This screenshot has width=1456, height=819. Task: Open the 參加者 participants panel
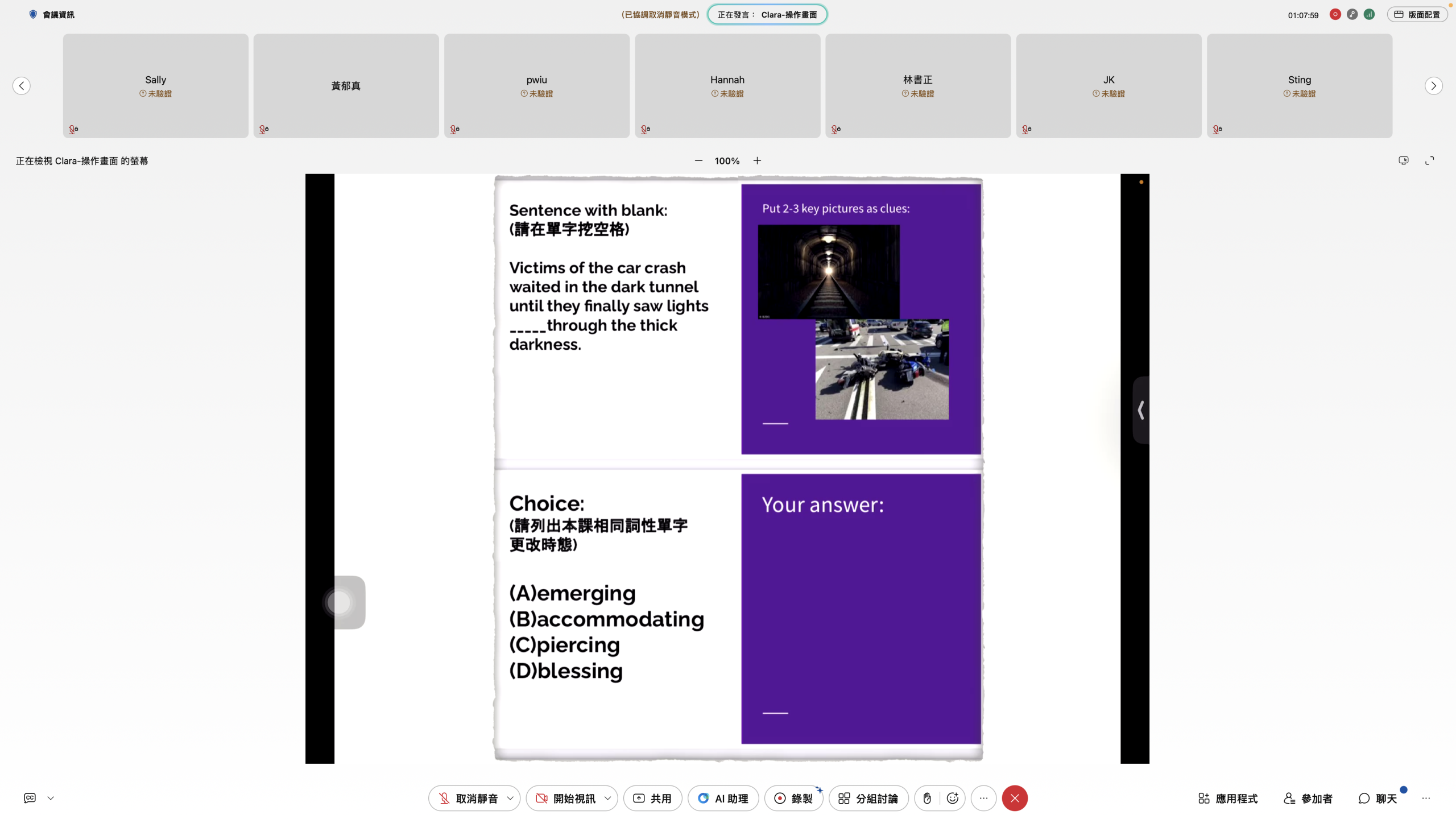click(x=1308, y=799)
